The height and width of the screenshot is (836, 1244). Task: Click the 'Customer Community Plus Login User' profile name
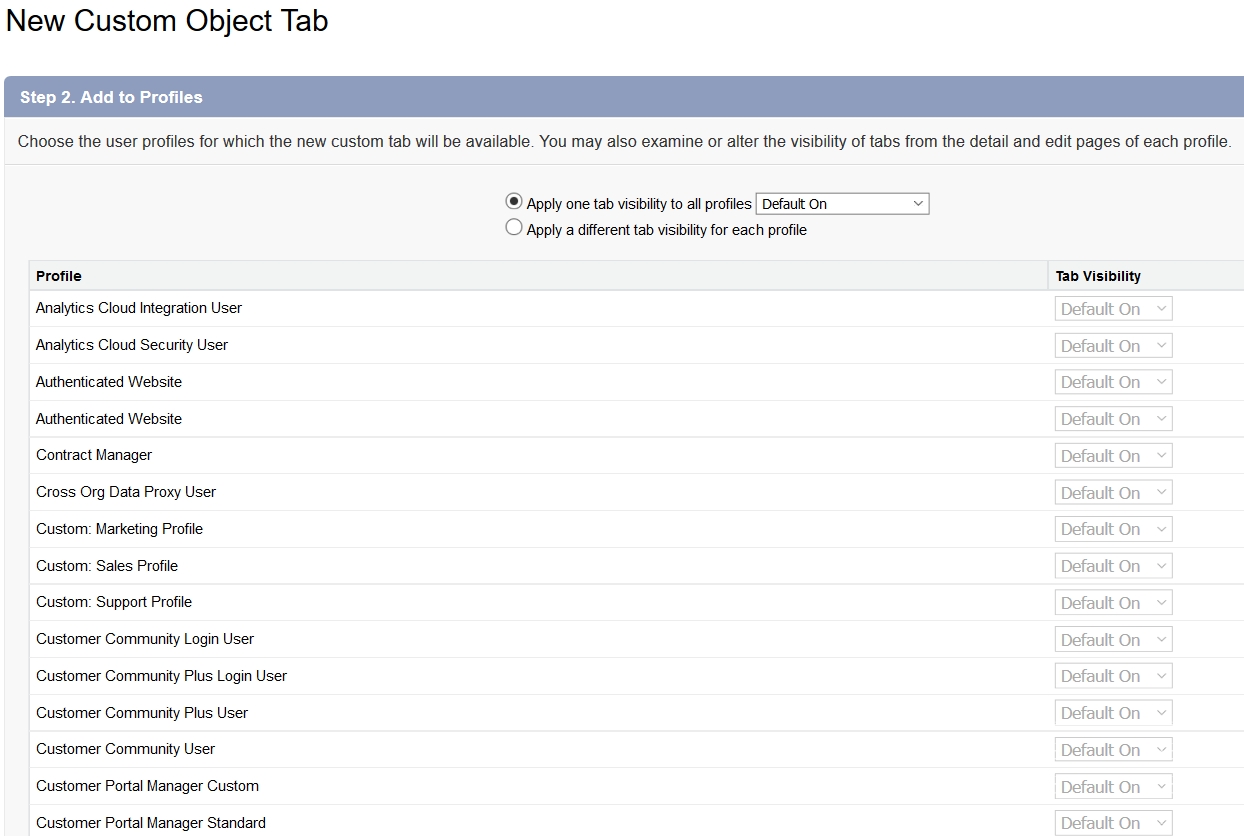pyautogui.click(x=162, y=676)
